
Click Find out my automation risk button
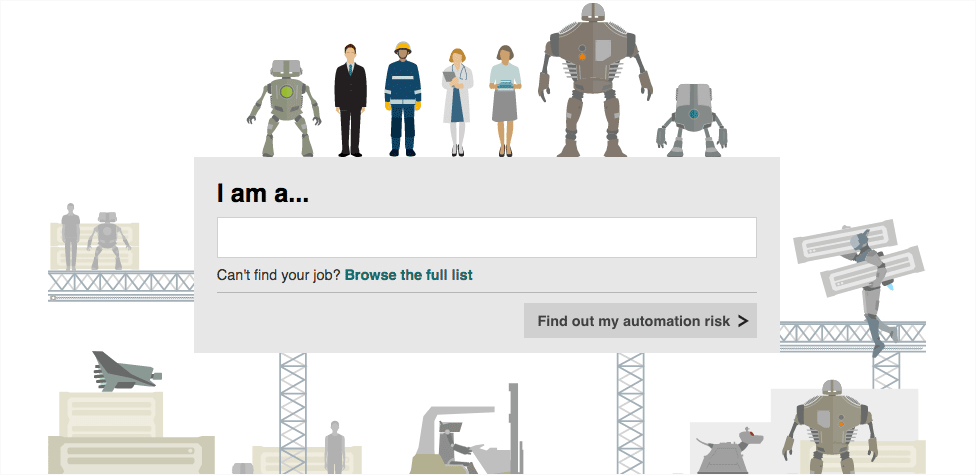coord(640,321)
